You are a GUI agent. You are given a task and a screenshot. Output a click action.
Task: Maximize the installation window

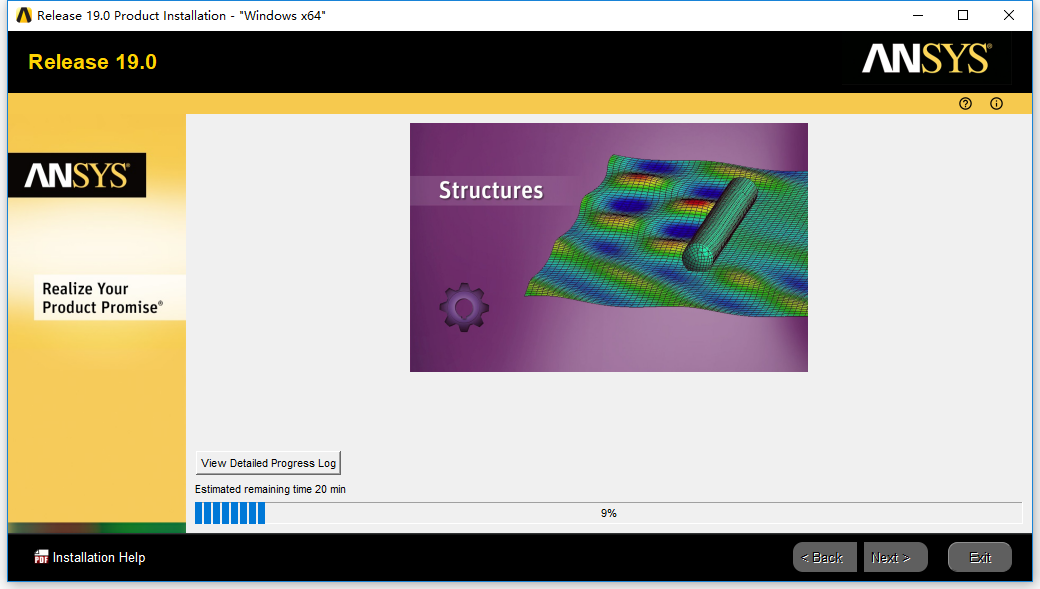click(x=963, y=15)
